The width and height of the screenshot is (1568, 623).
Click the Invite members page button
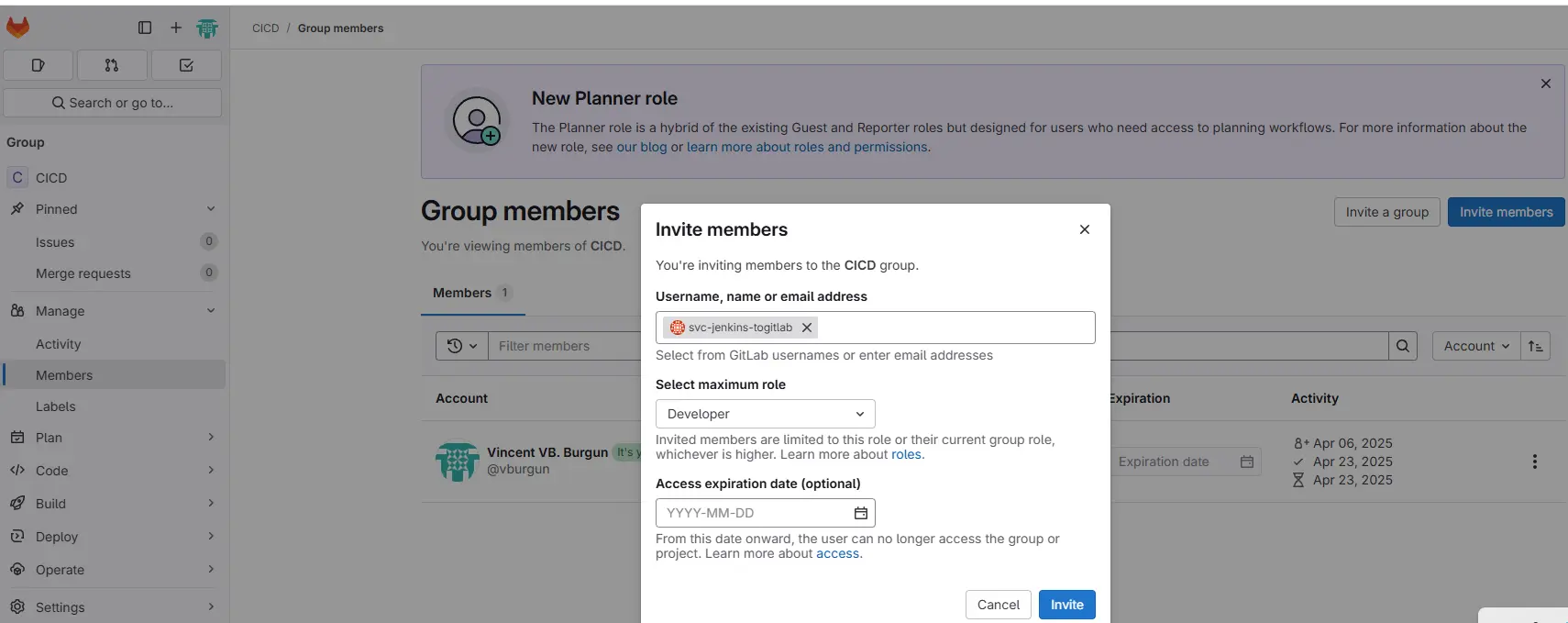coord(1507,212)
